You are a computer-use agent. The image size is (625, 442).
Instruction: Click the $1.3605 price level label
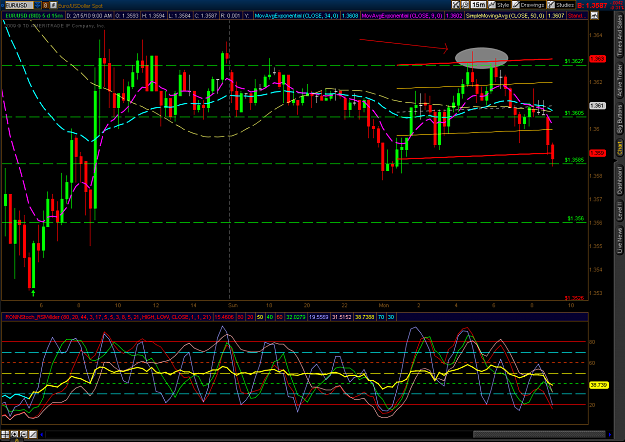[x=574, y=113]
